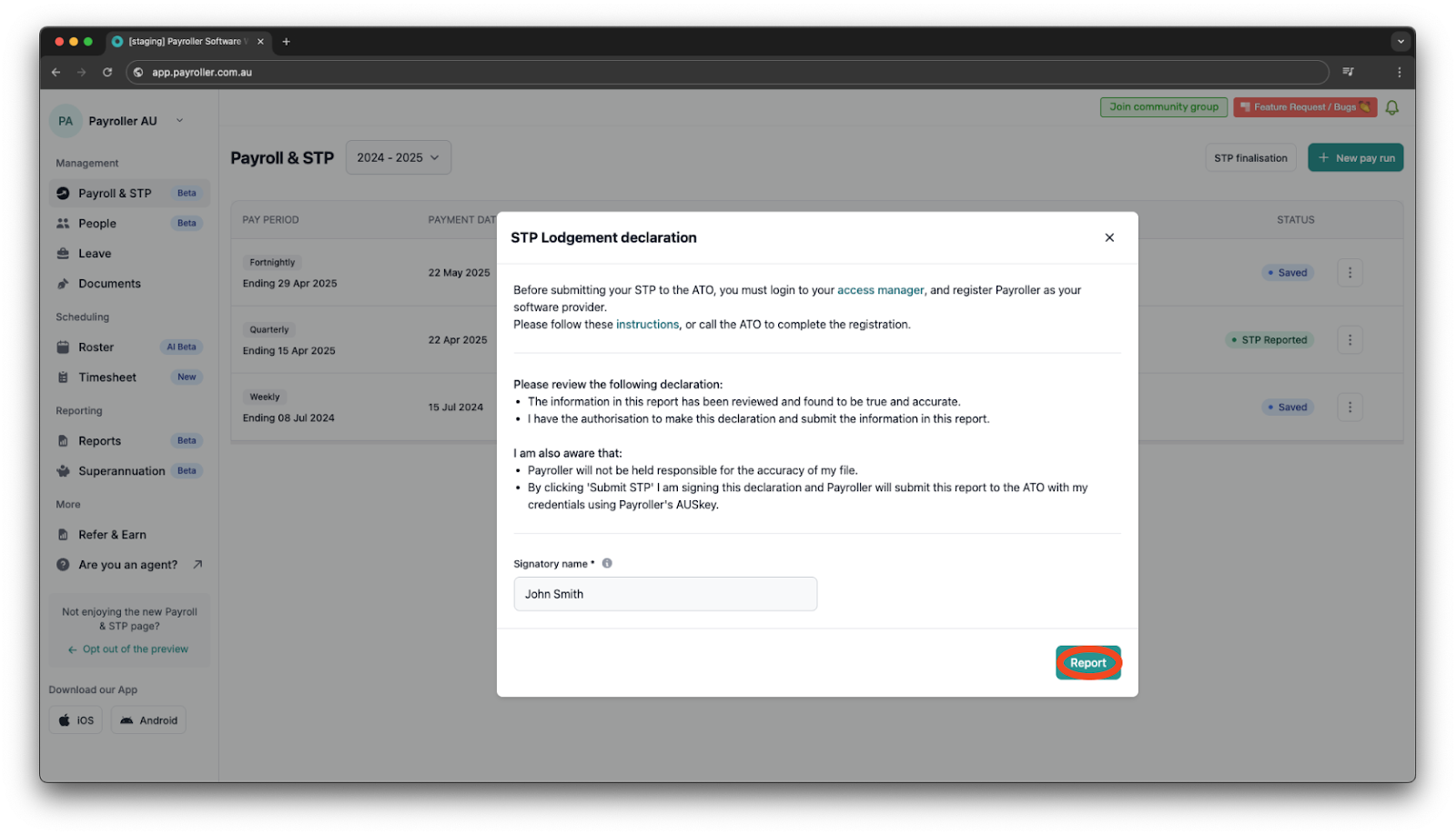Image resolution: width=1456 pixels, height=835 pixels.
Task: Open the browser three-dot menu
Action: [x=1399, y=72]
